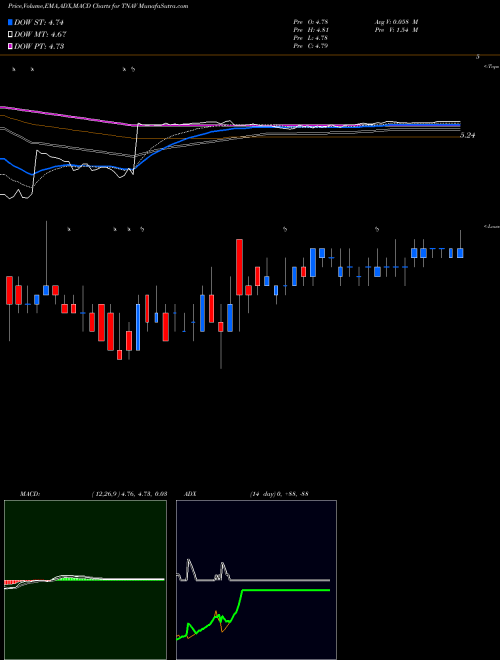Open the MACD indicator panel
This screenshot has width=500, height=660.
(x=85, y=580)
